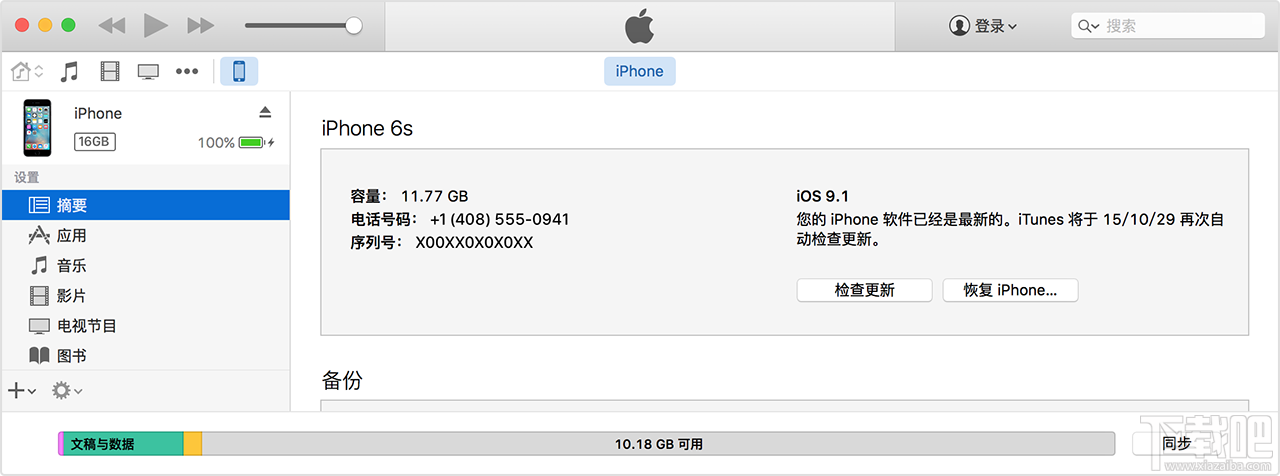Image resolution: width=1280 pixels, height=476 pixels.
Task: Click the iPhone 6s heading
Action: click(367, 129)
